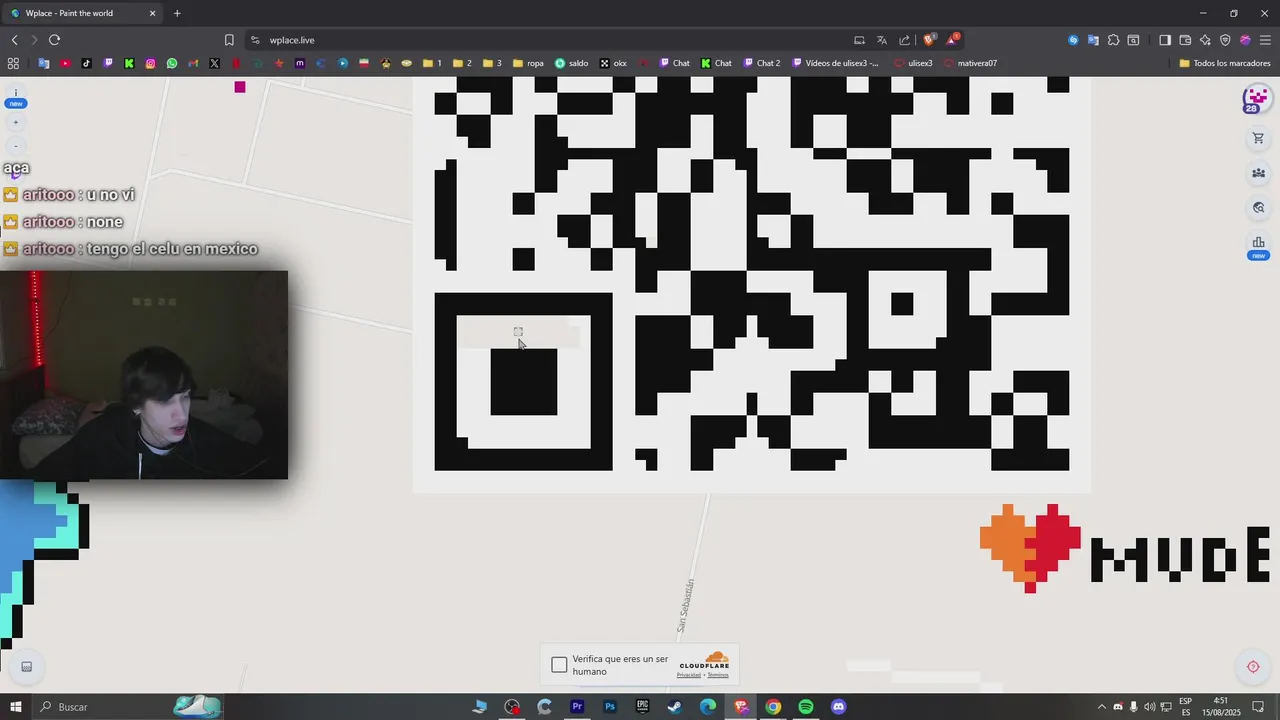The image size is (1280, 720).
Task: Open the browser extensions puzzle icon
Action: [x=1113, y=40]
